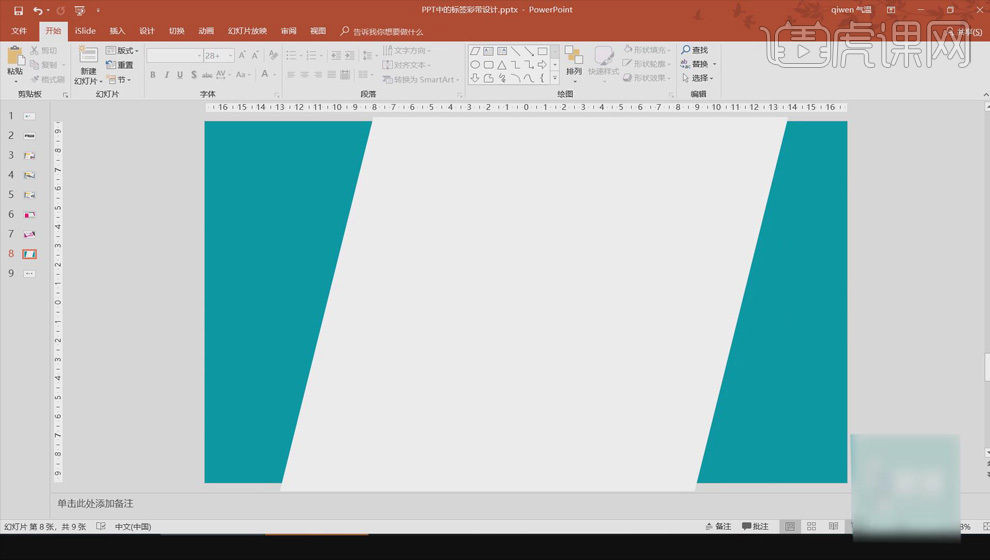Screen dimensions: 990x560
Task: Click the New Slide (新建幻灯片) icon
Action: click(88, 58)
